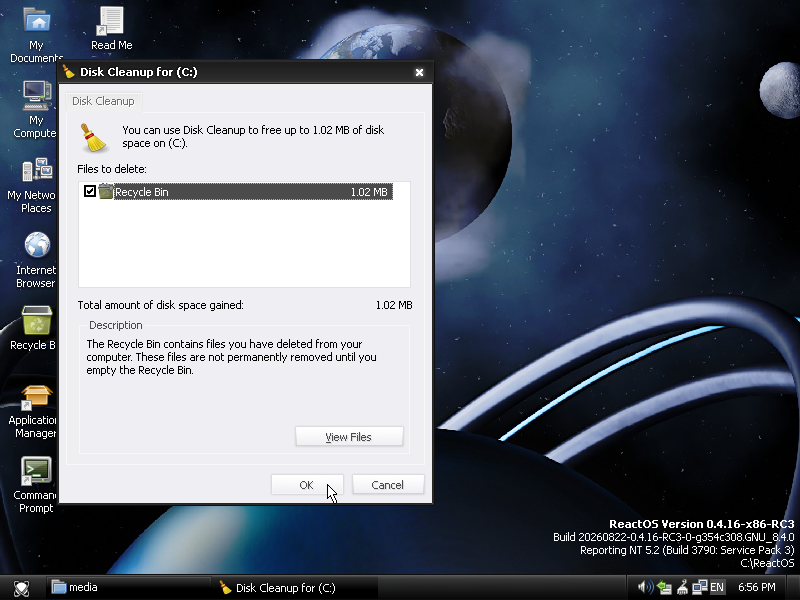
Task: Close the Disk Cleanup window
Action: point(419,72)
